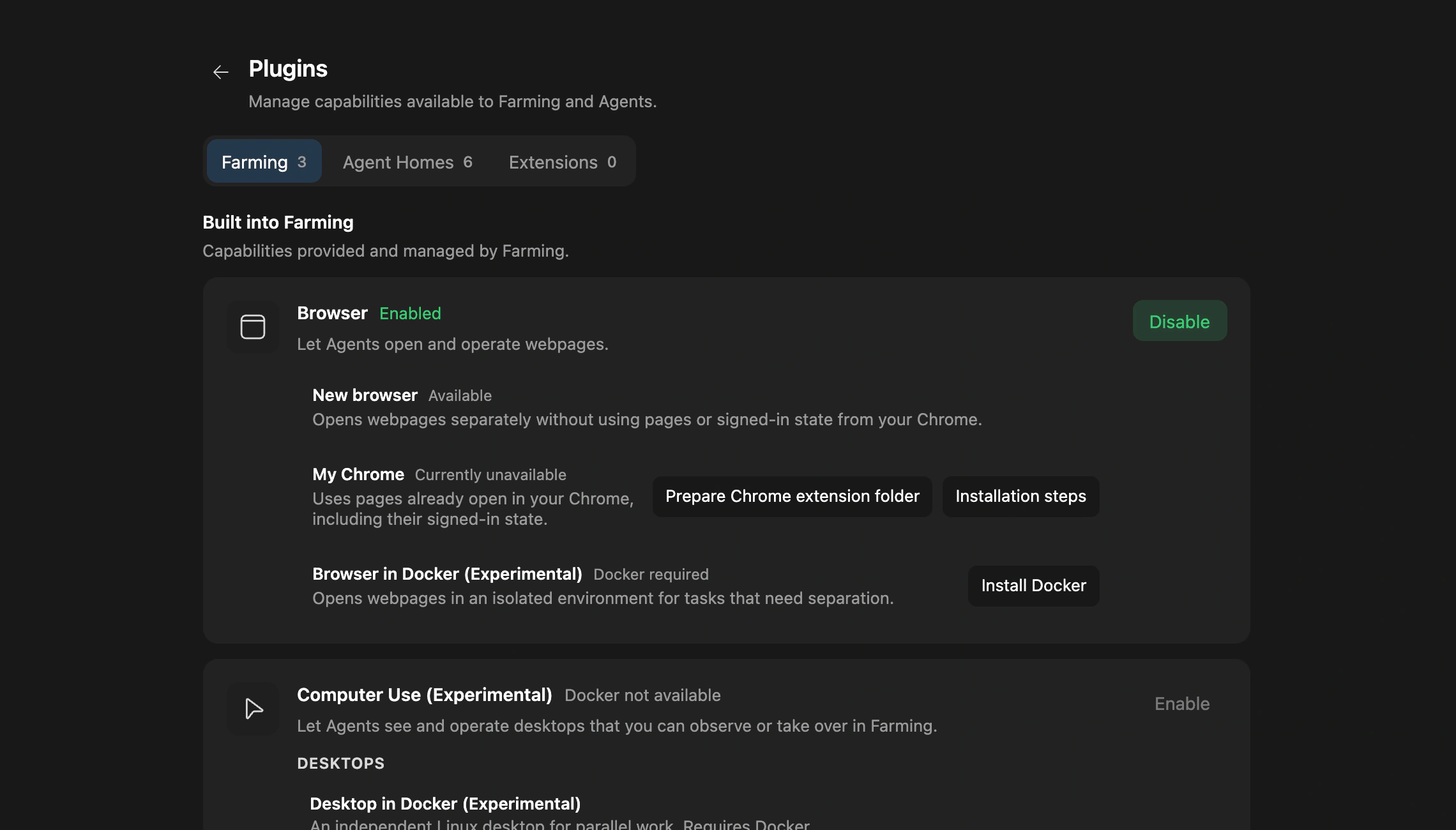Select the Plugins page title
This screenshot has height=830, width=1456.
pos(288,69)
